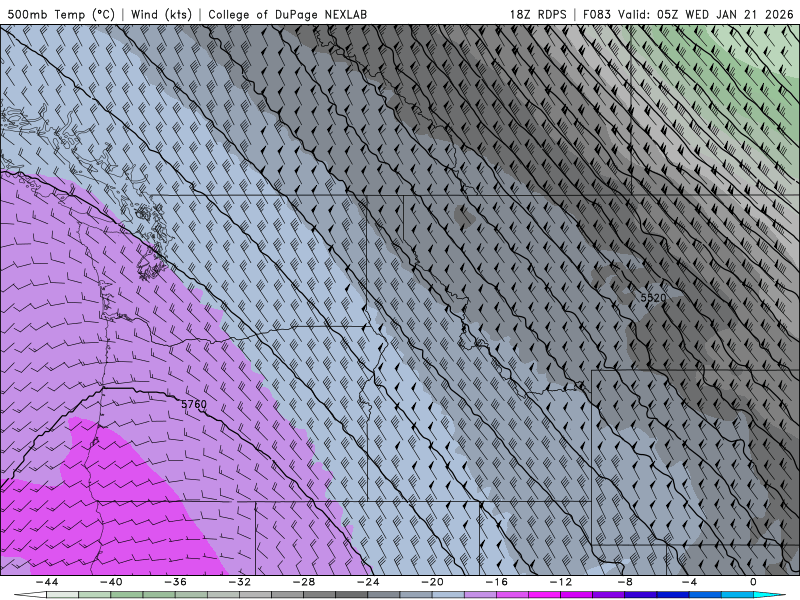
Task: Click the '-40' color scale label
Action: click(111, 582)
